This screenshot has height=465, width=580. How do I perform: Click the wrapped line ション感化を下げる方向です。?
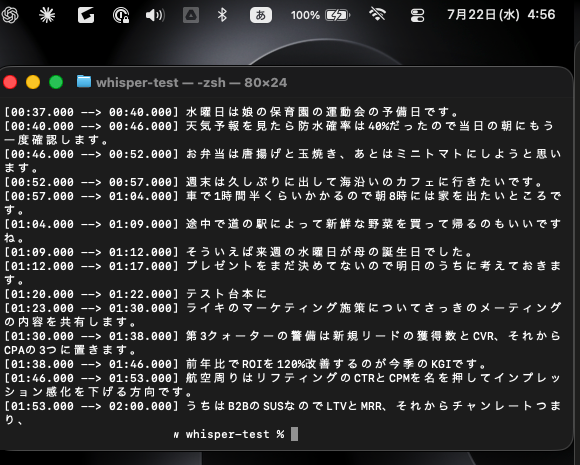tap(98, 392)
